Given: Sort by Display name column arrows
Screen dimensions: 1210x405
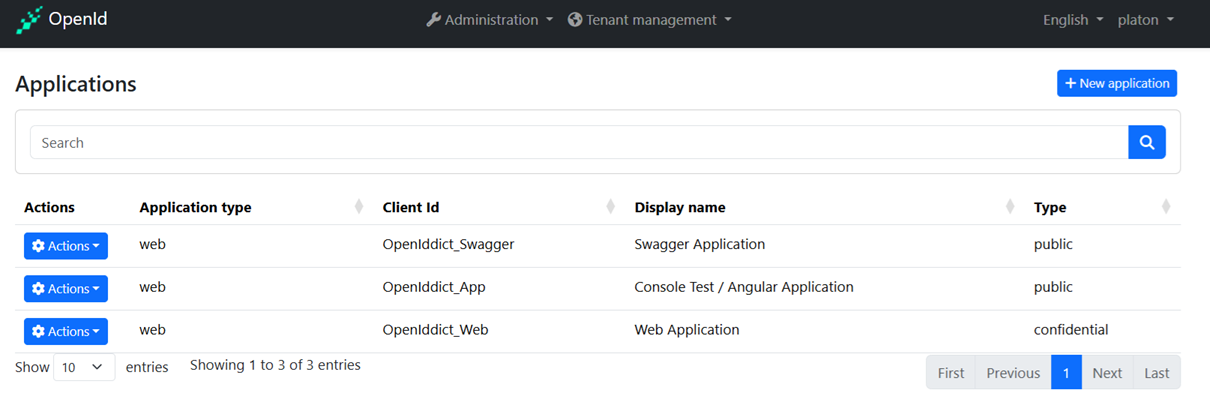Looking at the screenshot, I should (1009, 207).
